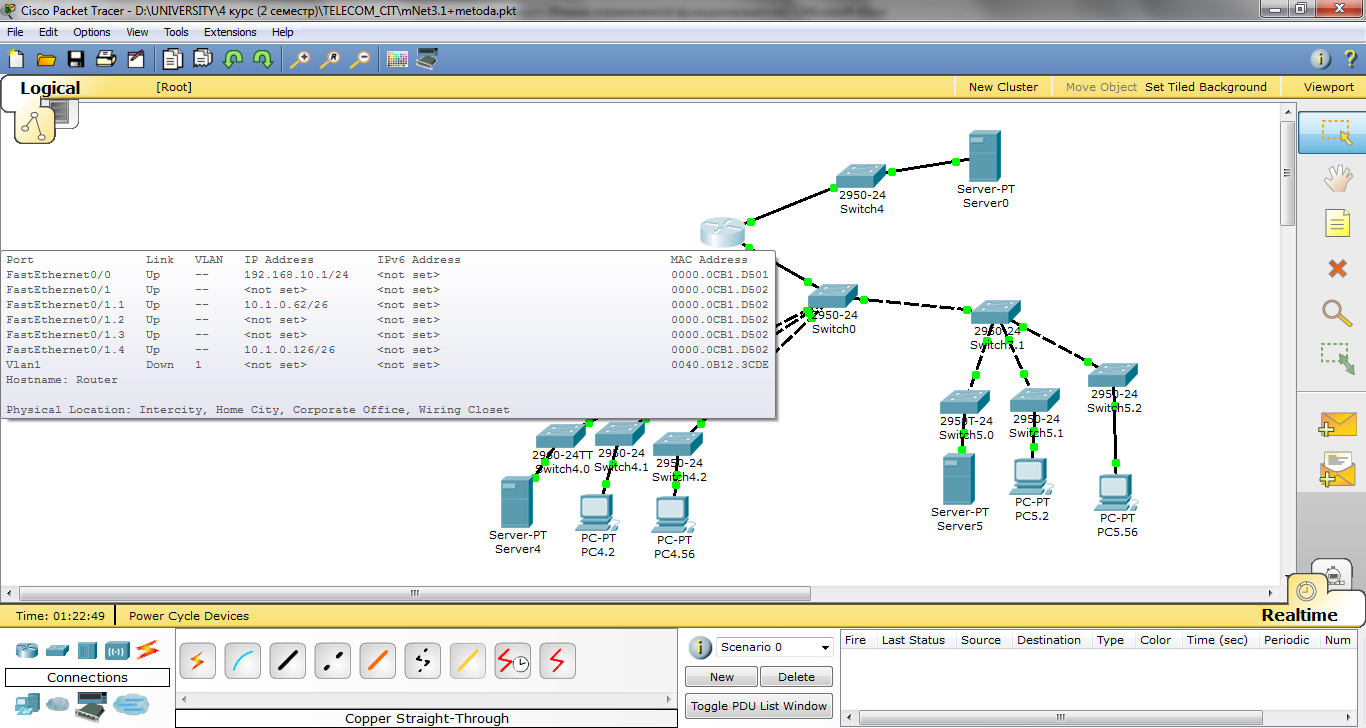Pick Copper Straight-Through cable

[x=287, y=660]
